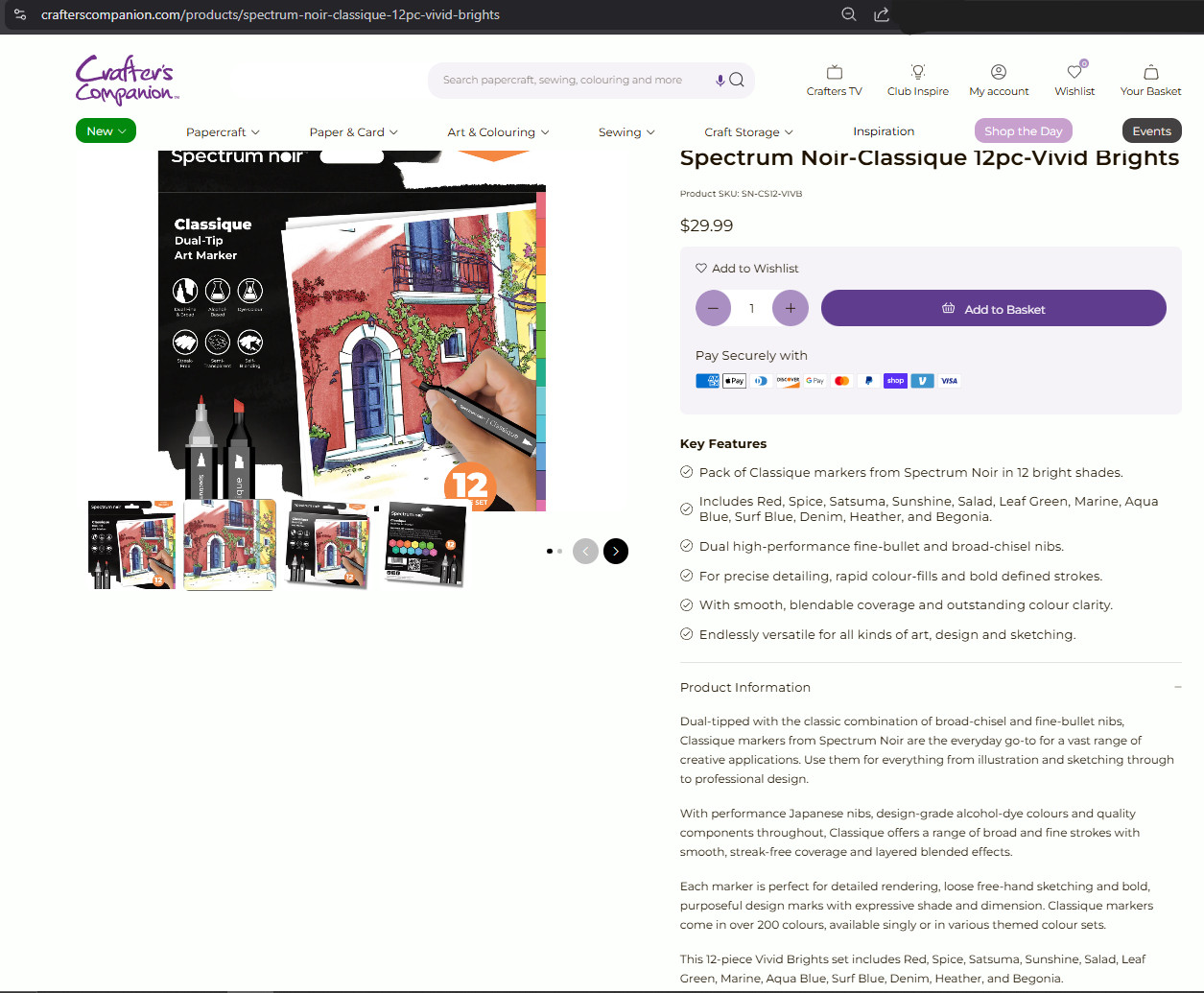This screenshot has height=993, width=1204.
Task: Click the PayPal payment icon
Action: click(868, 381)
